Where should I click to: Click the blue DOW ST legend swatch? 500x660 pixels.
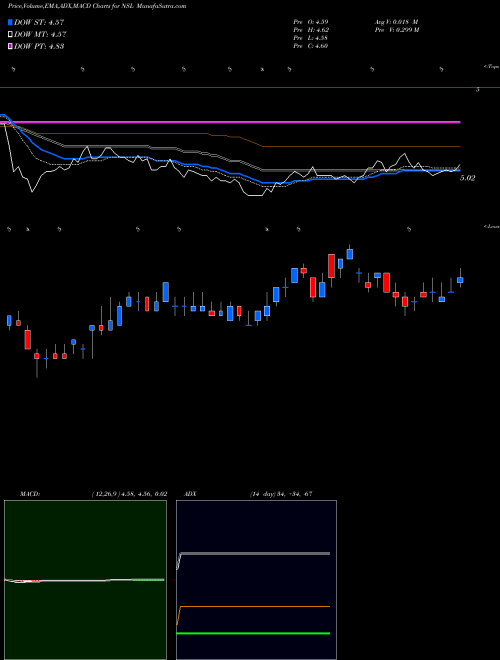click(x=10, y=22)
